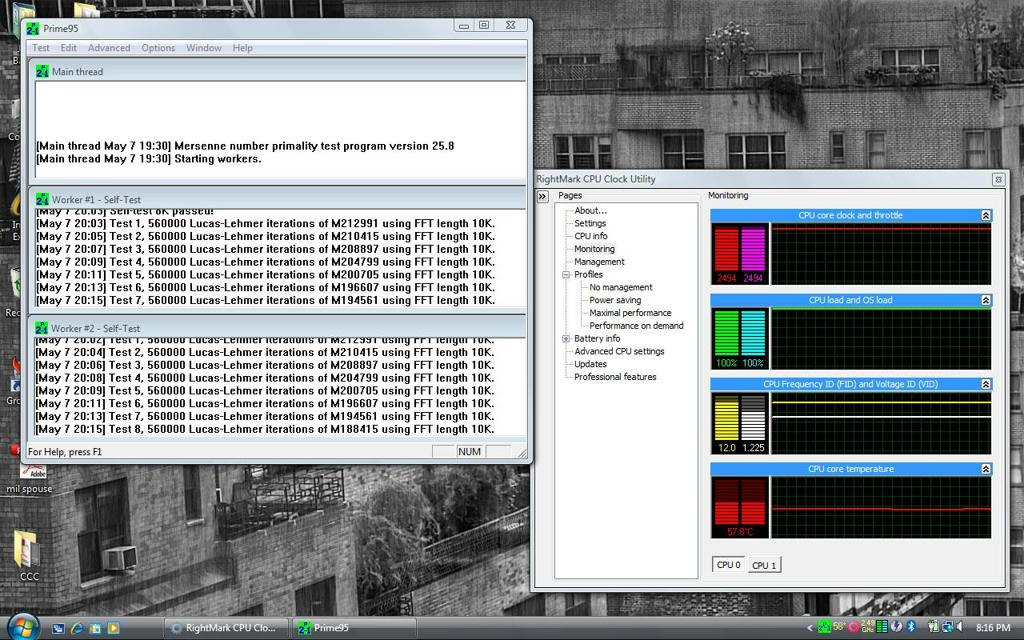The image size is (1024, 640).
Task: Open the CCC folder desktop icon
Action: click(x=28, y=555)
